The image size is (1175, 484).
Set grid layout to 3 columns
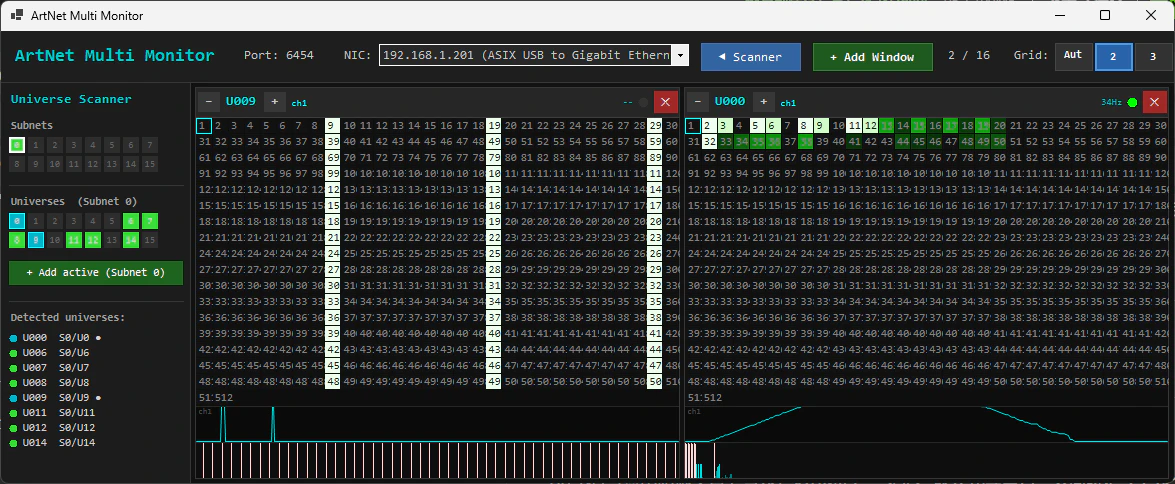click(x=1154, y=57)
